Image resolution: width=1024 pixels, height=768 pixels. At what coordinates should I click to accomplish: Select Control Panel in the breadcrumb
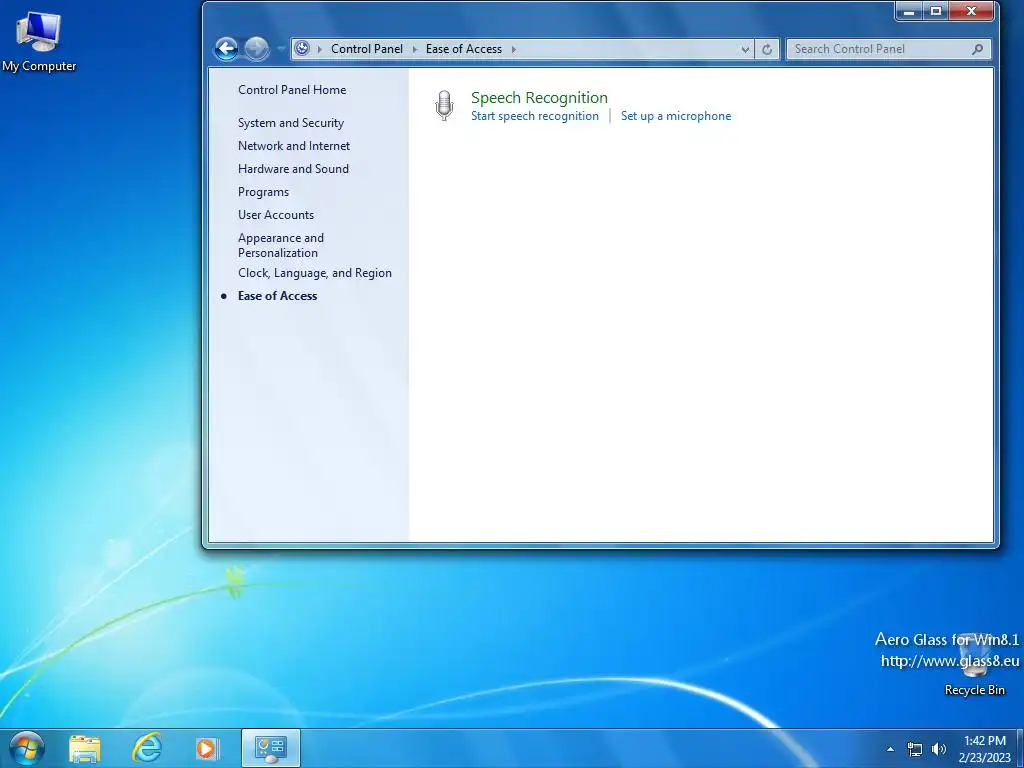tap(366, 49)
